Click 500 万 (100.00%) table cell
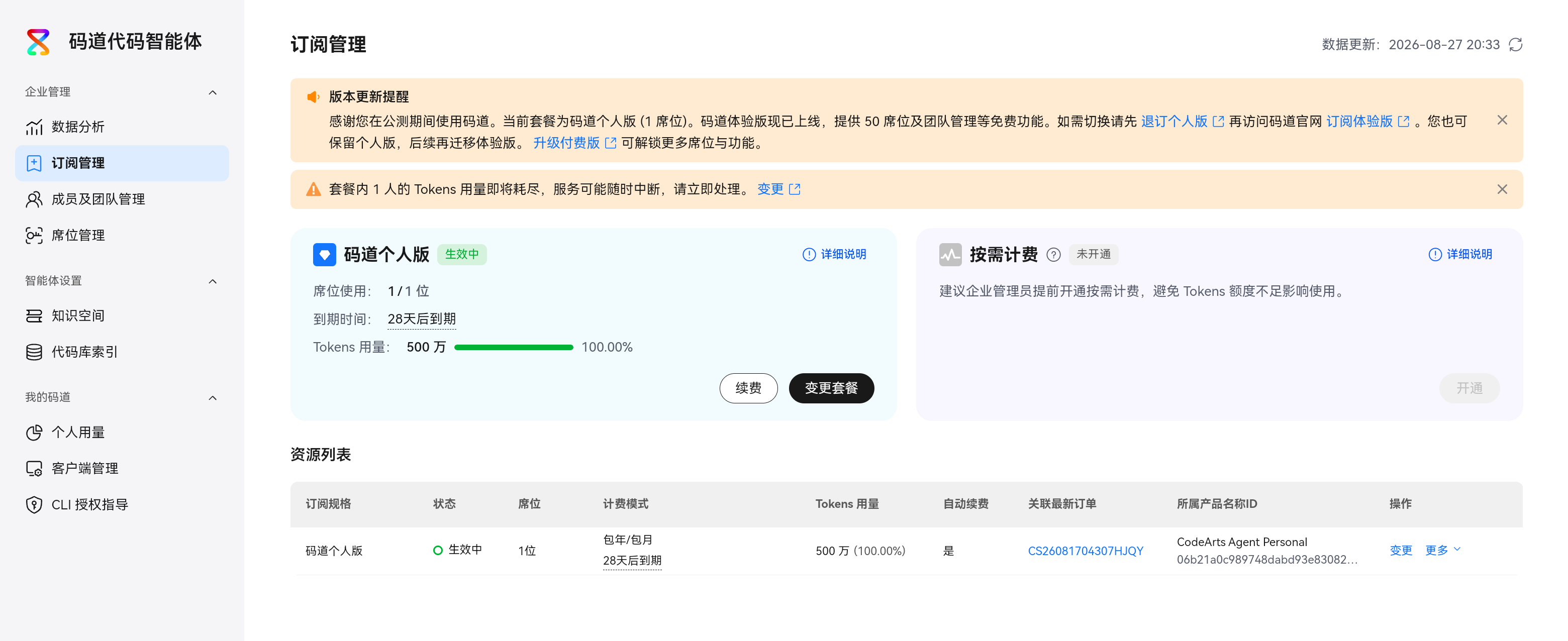 (860, 551)
